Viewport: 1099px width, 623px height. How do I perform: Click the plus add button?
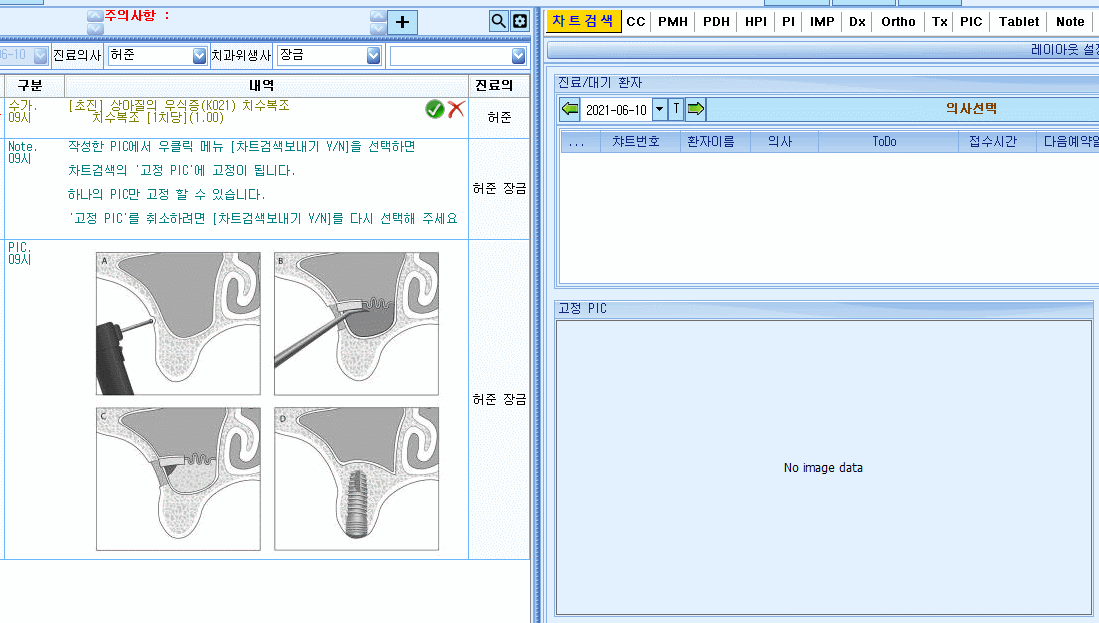(402, 22)
